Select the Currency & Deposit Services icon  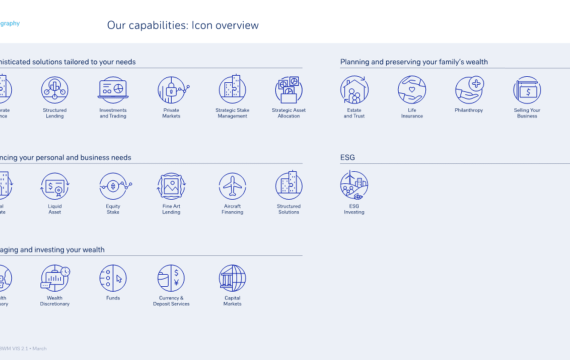(x=171, y=278)
